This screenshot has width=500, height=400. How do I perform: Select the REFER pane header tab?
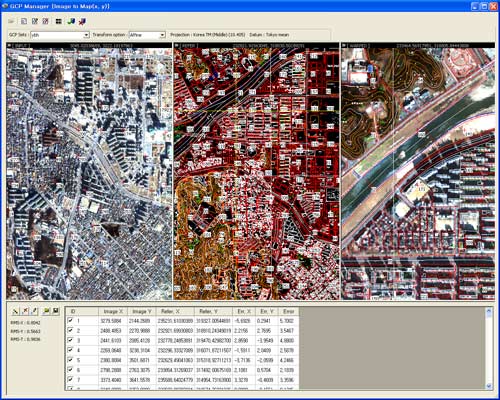(188, 45)
